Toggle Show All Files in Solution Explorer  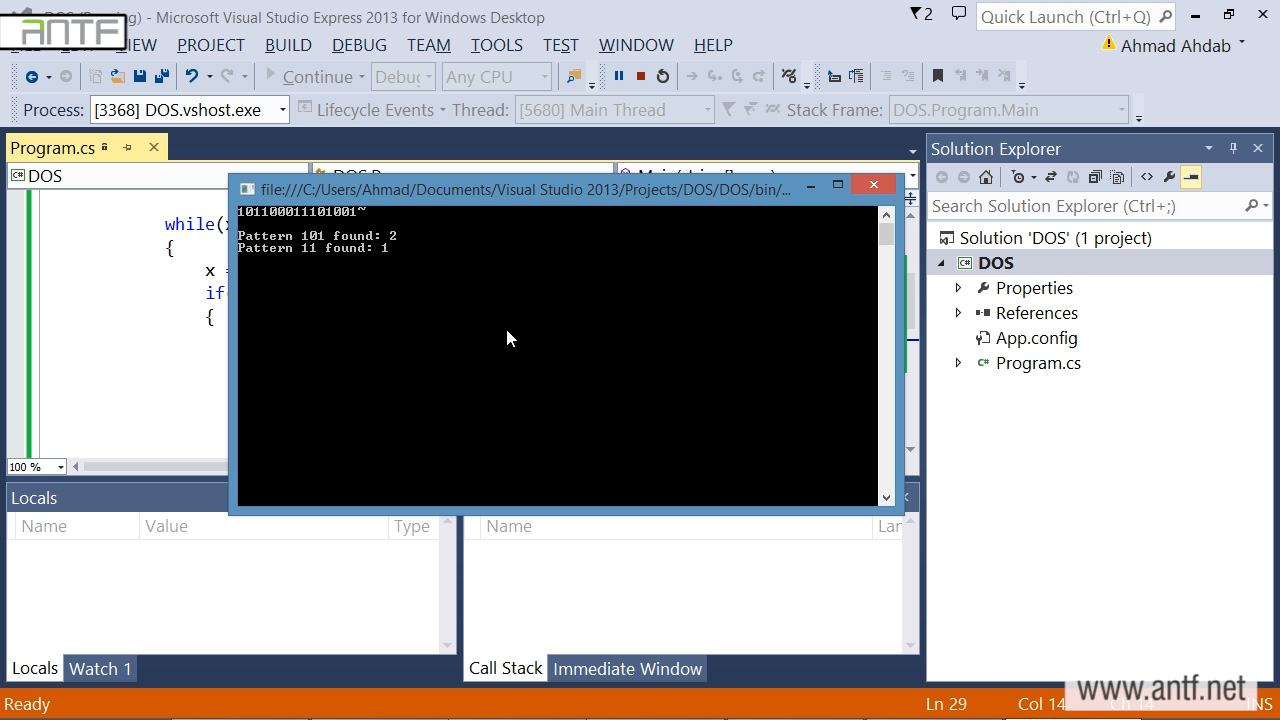pos(1117,177)
